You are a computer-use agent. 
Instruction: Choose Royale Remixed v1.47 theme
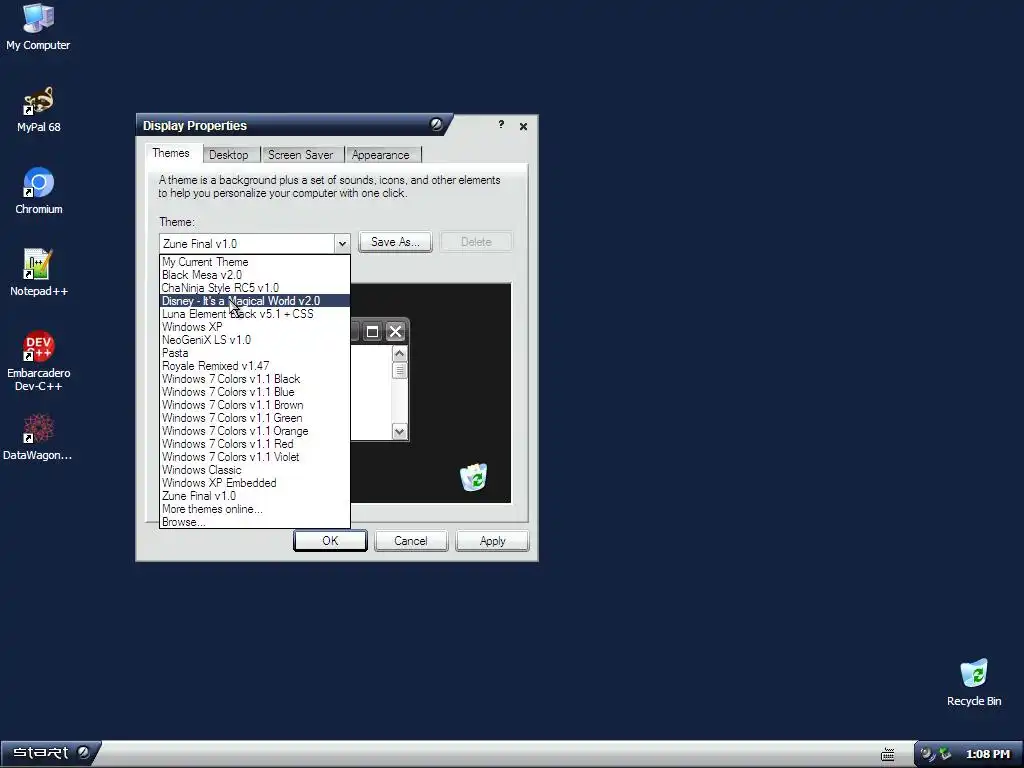click(255, 366)
